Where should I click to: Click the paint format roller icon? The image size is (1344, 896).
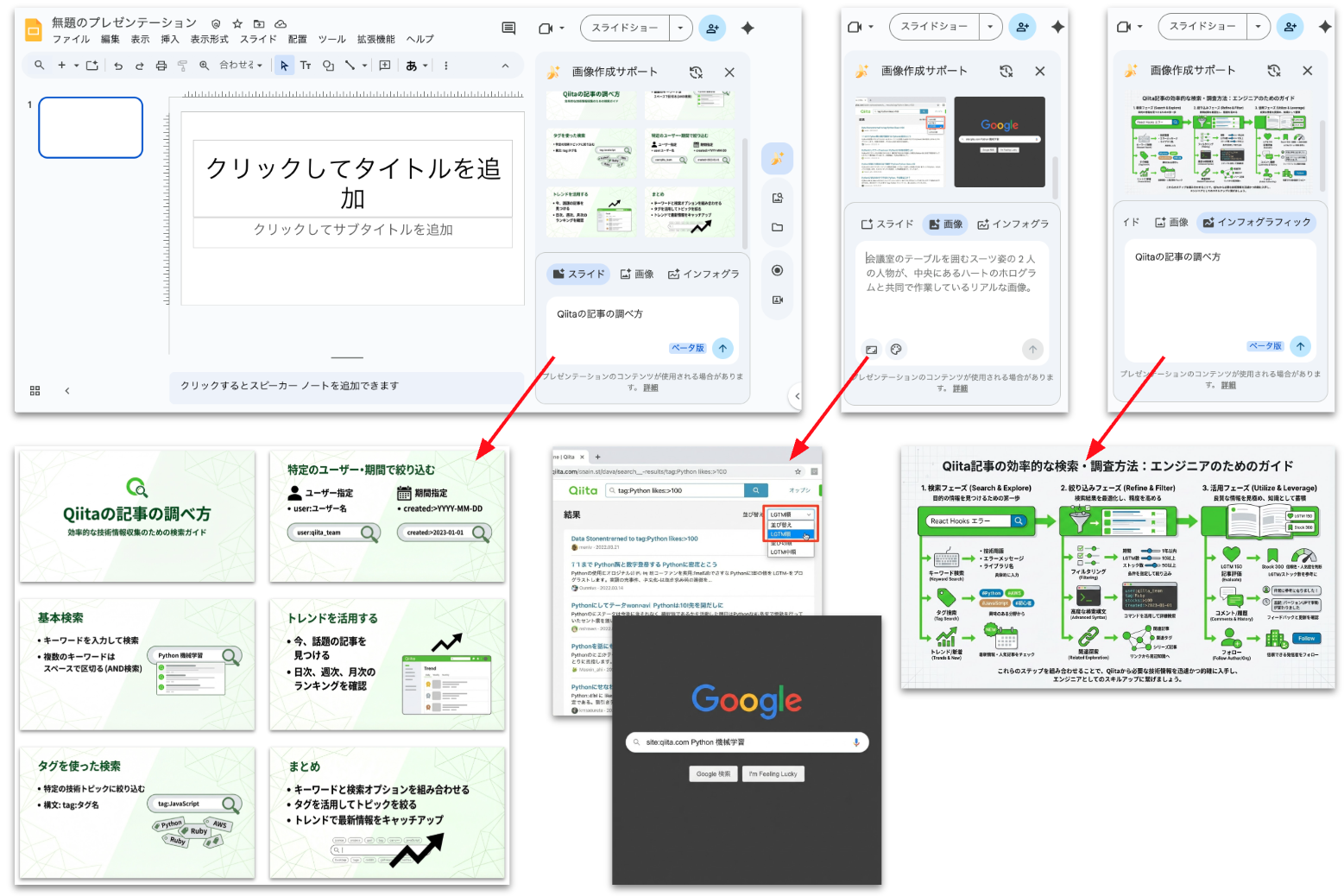pos(182,65)
